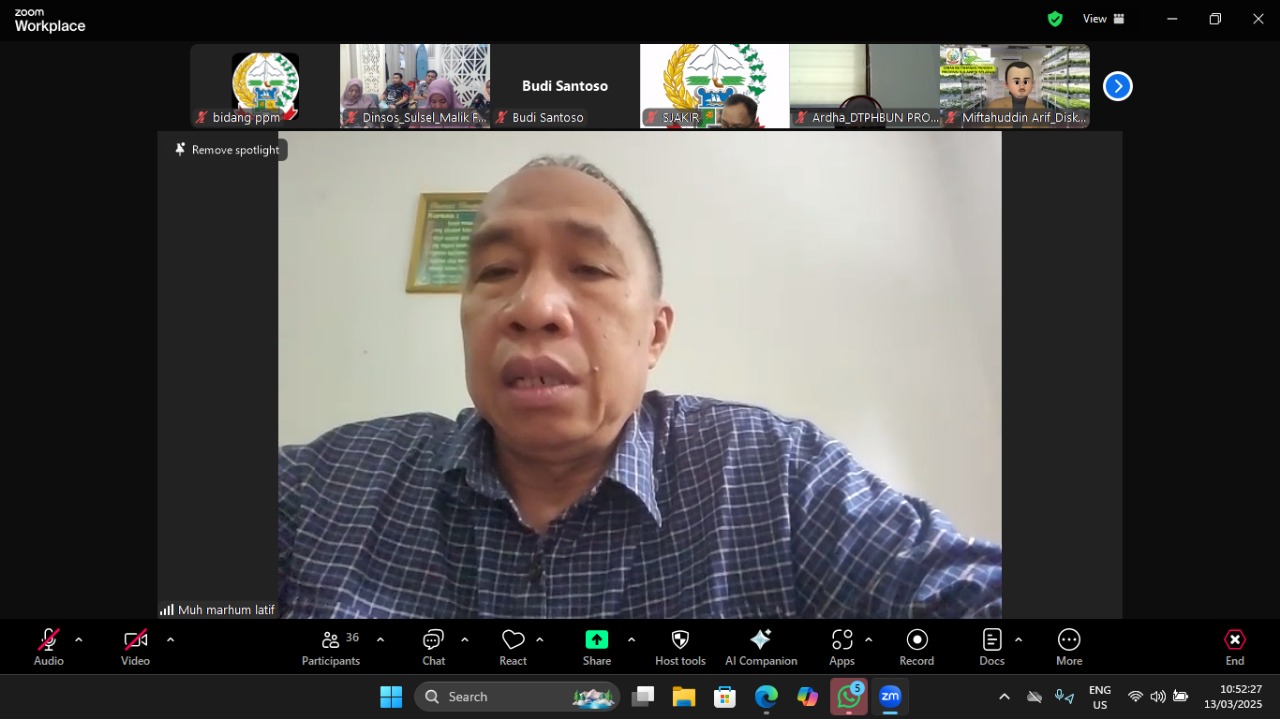
Task: Launch the AI Companion
Action: (x=761, y=647)
